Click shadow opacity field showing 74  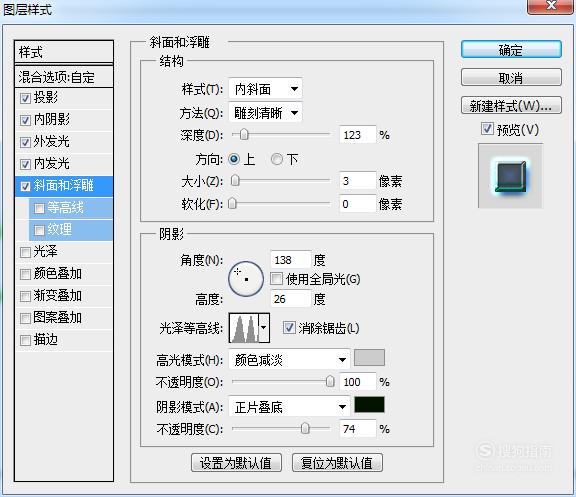[358, 429]
